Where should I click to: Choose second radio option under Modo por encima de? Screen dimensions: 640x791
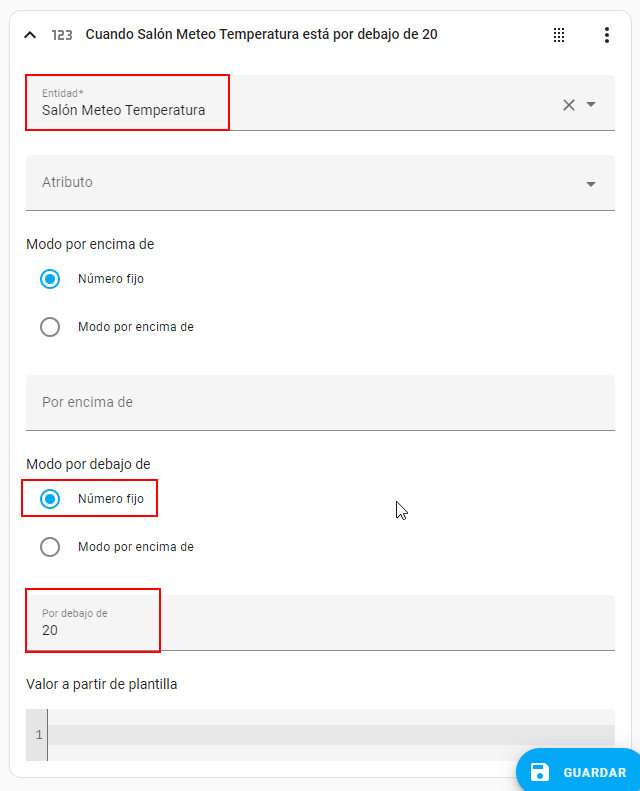coord(50,327)
